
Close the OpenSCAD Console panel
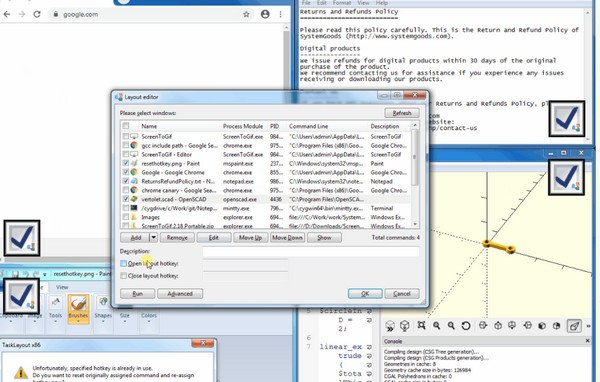click(588, 341)
